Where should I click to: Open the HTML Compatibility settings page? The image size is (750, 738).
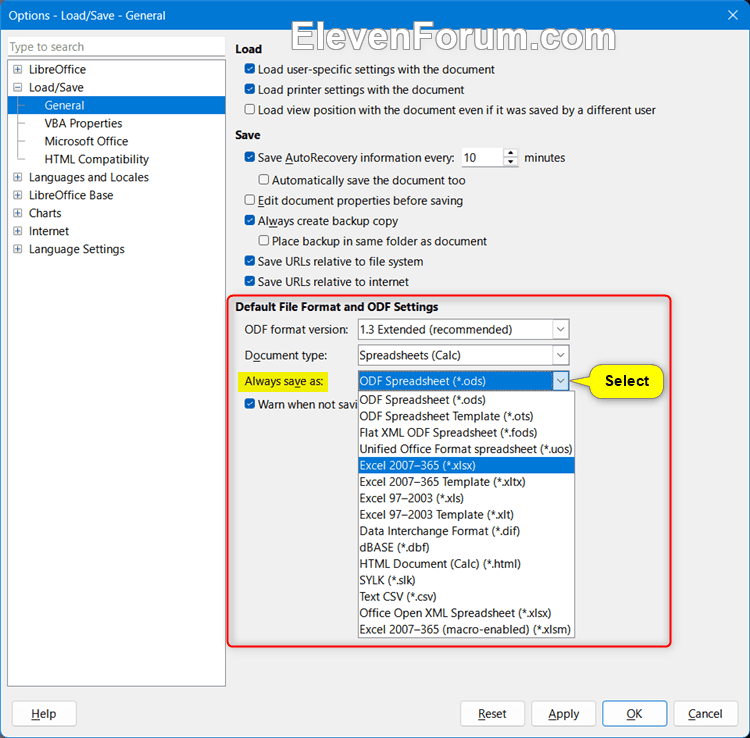(97, 159)
